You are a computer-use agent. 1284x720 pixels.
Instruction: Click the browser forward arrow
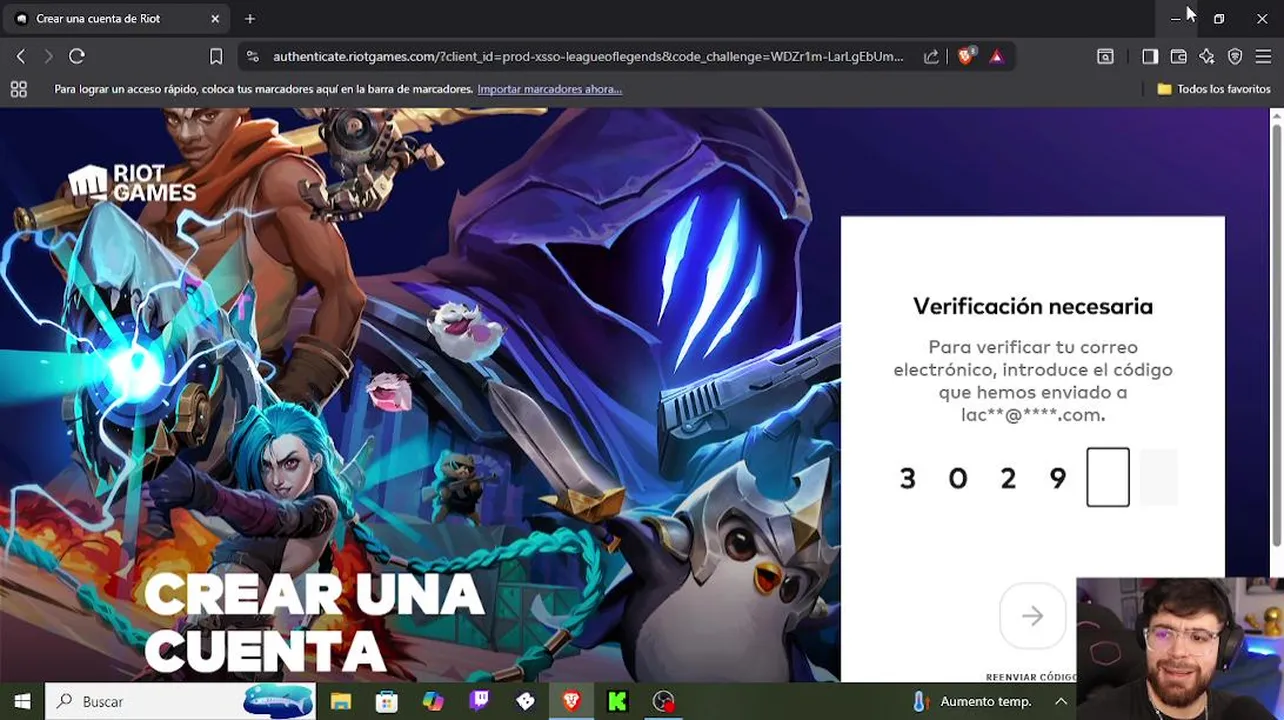[x=48, y=57]
